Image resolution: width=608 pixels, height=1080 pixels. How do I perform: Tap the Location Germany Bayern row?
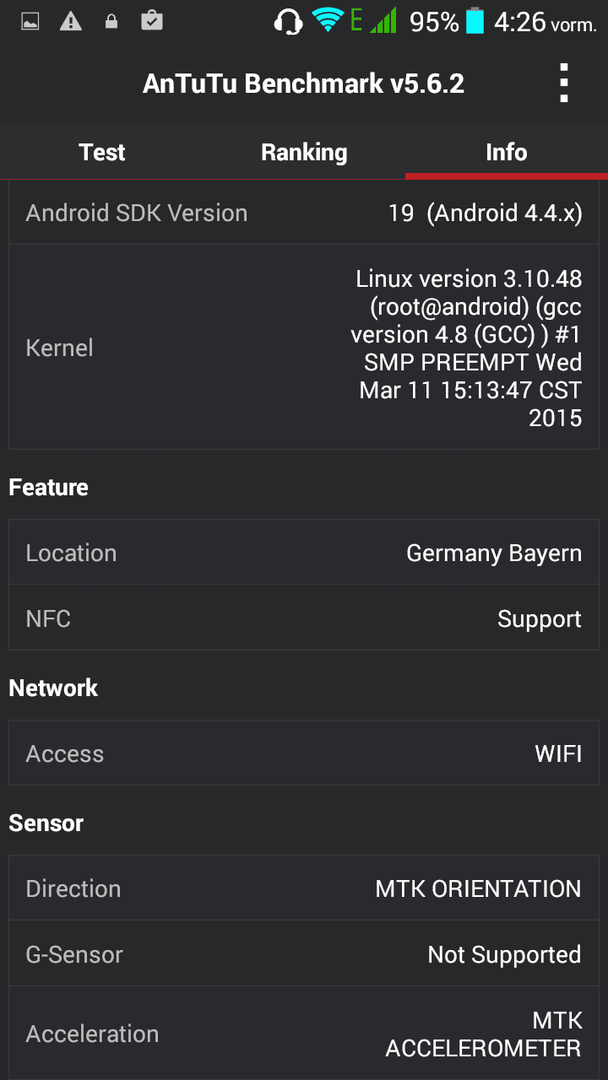[x=304, y=552]
